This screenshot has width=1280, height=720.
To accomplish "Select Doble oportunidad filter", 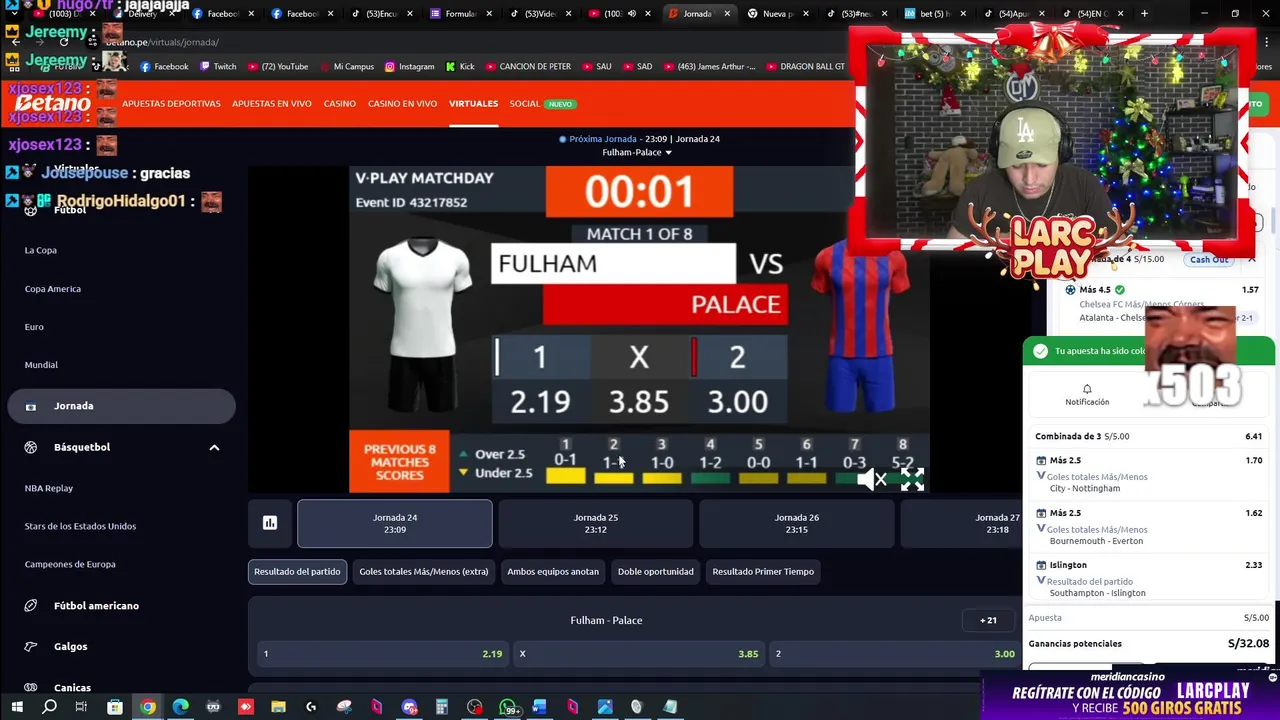I will (x=655, y=572).
